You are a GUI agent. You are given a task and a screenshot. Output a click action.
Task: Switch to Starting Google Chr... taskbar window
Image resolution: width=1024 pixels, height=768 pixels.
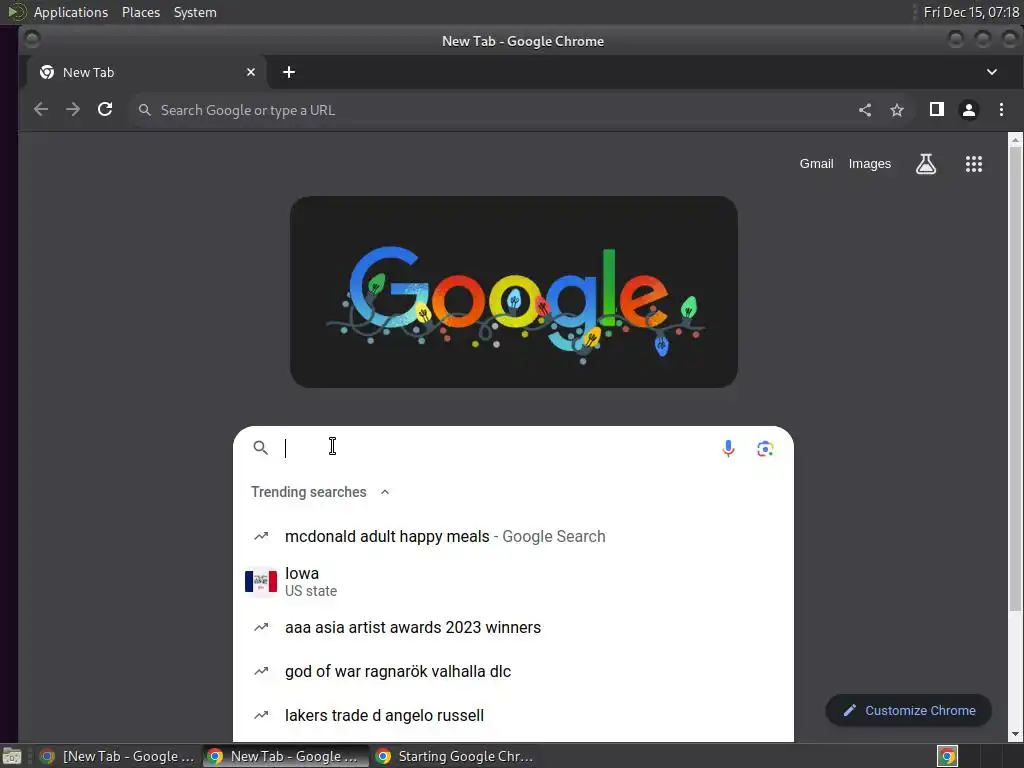(456, 756)
